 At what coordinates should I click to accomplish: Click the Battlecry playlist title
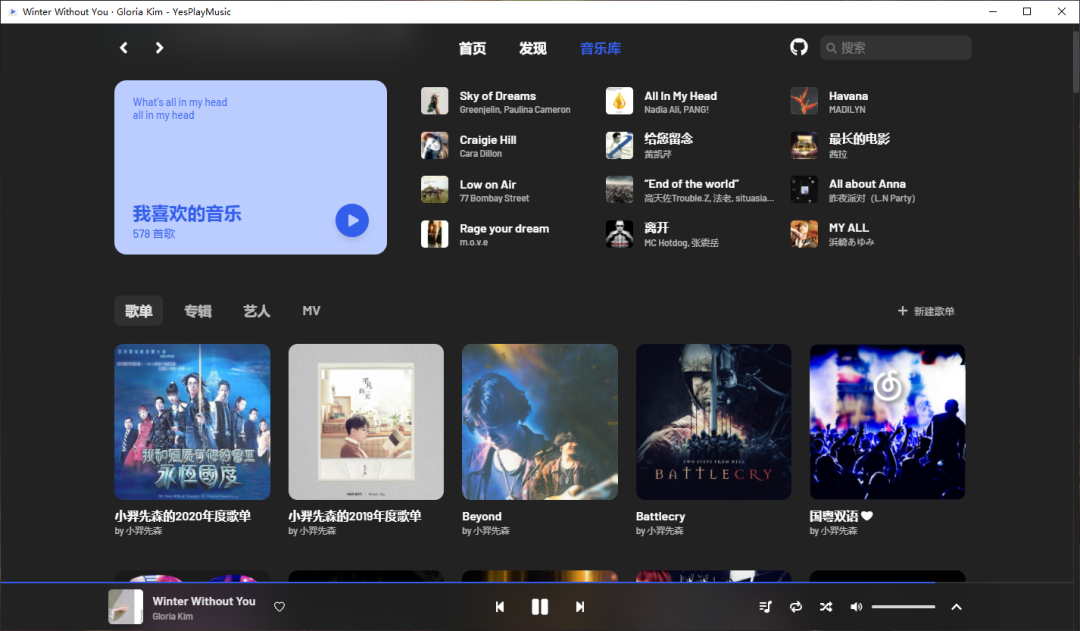(x=661, y=516)
